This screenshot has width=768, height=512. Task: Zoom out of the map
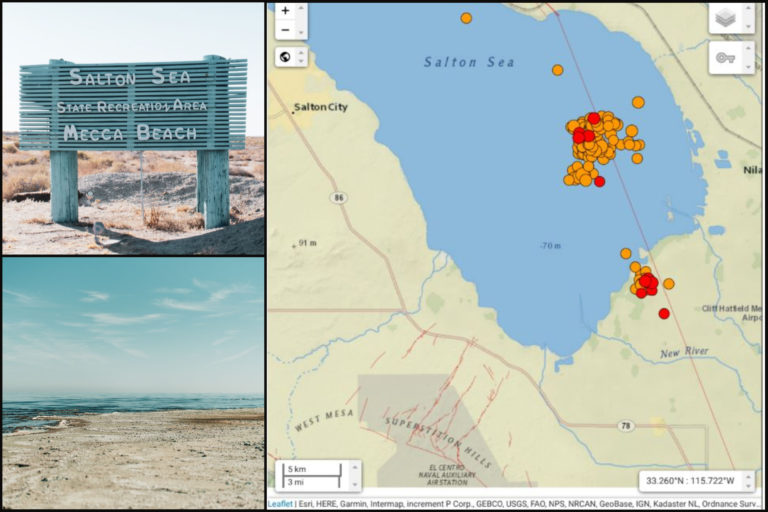click(286, 30)
